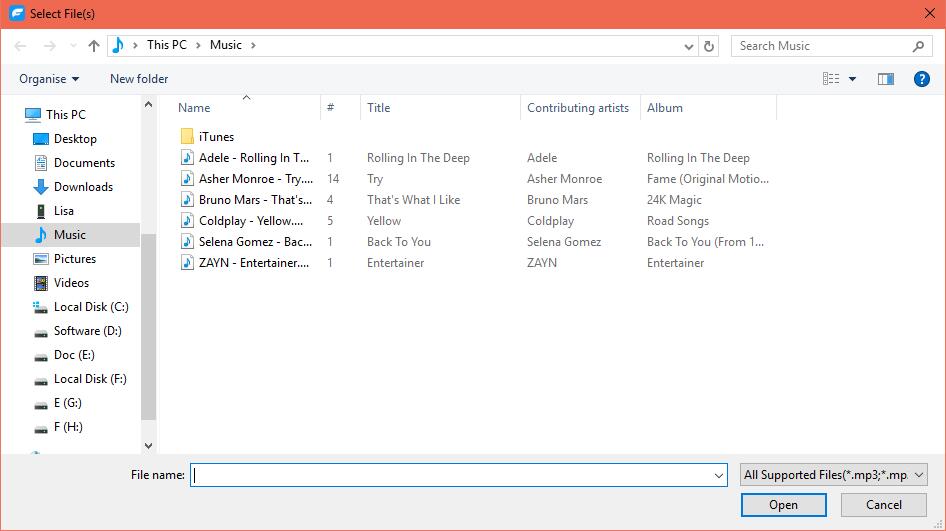Click the 24K Magic album cell
Screen dimensions: 946x531
674,200
